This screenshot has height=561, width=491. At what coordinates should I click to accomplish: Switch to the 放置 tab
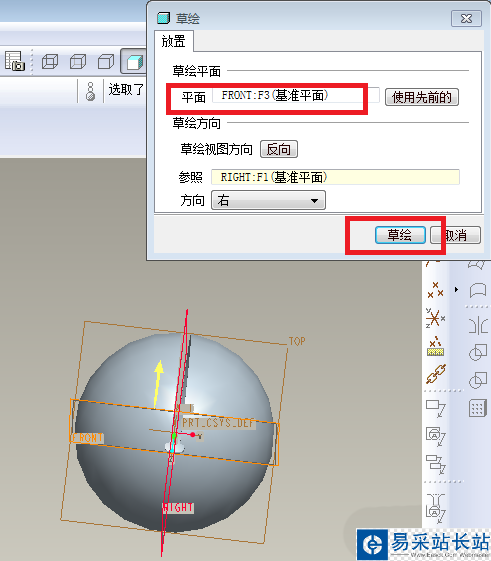(x=174, y=41)
